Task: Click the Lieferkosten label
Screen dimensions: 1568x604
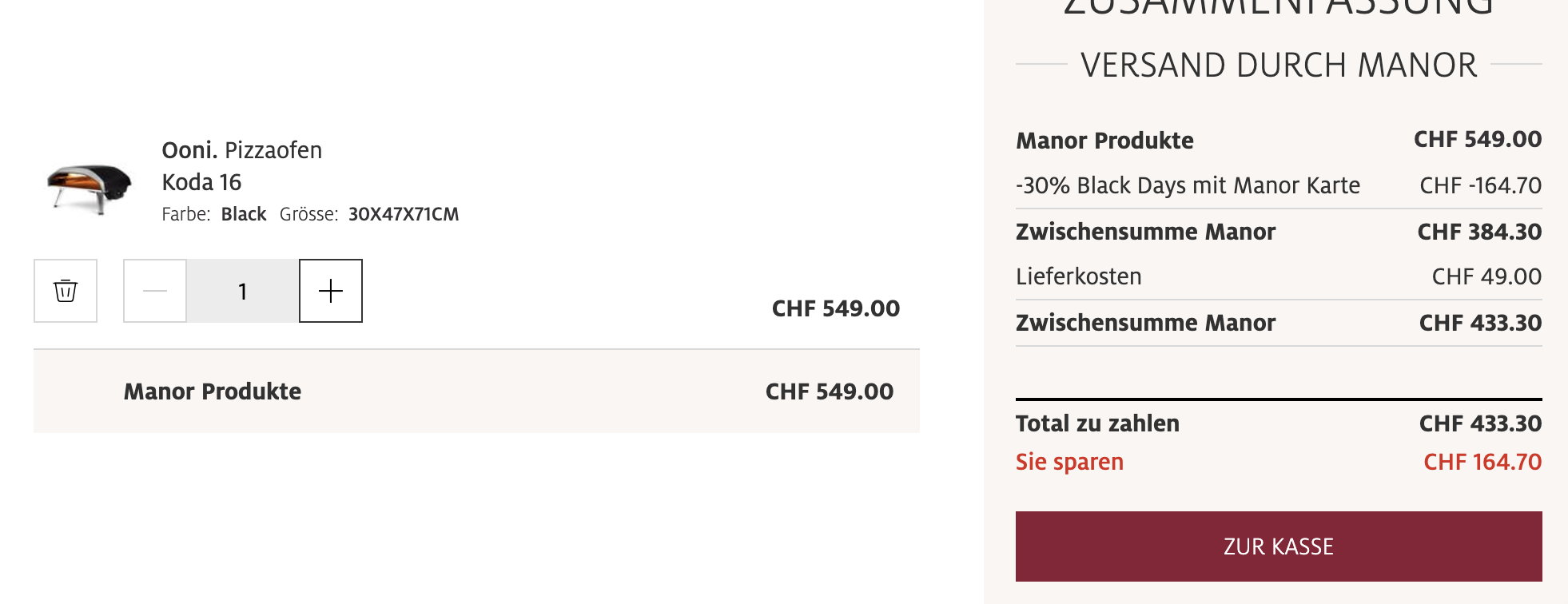Action: [x=1078, y=276]
